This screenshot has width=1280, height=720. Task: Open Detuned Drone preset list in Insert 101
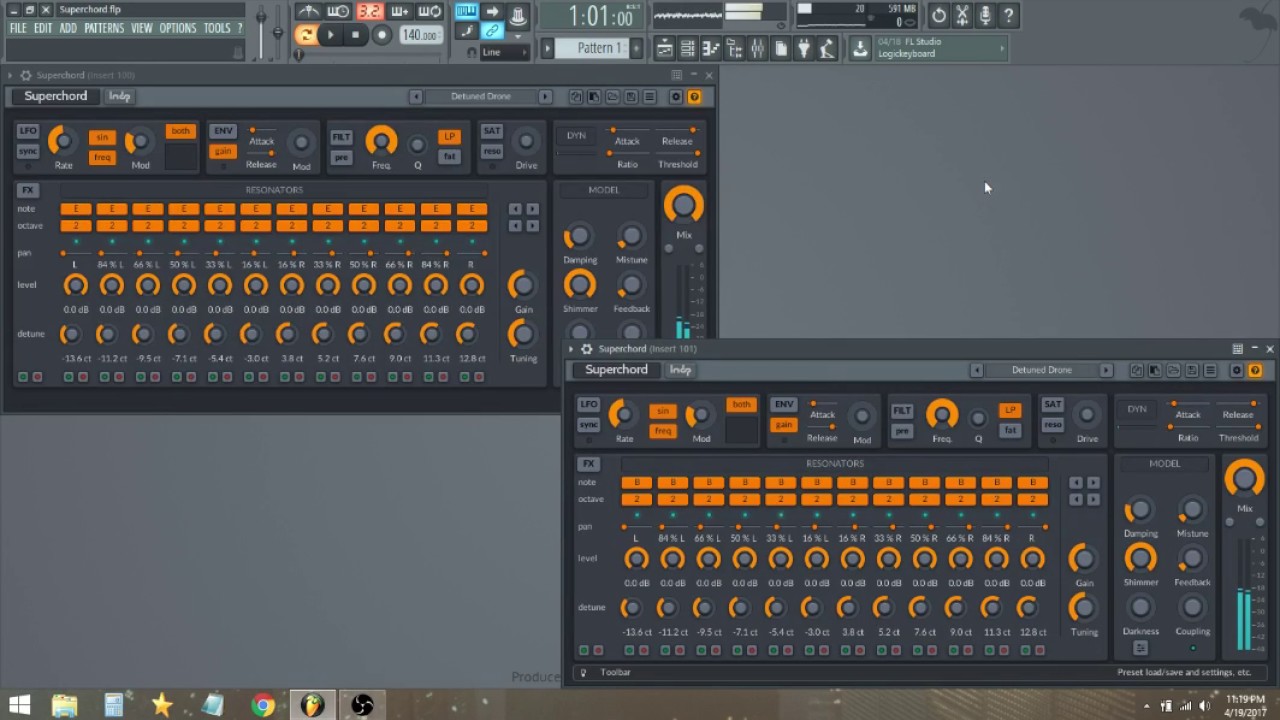pos(1041,370)
